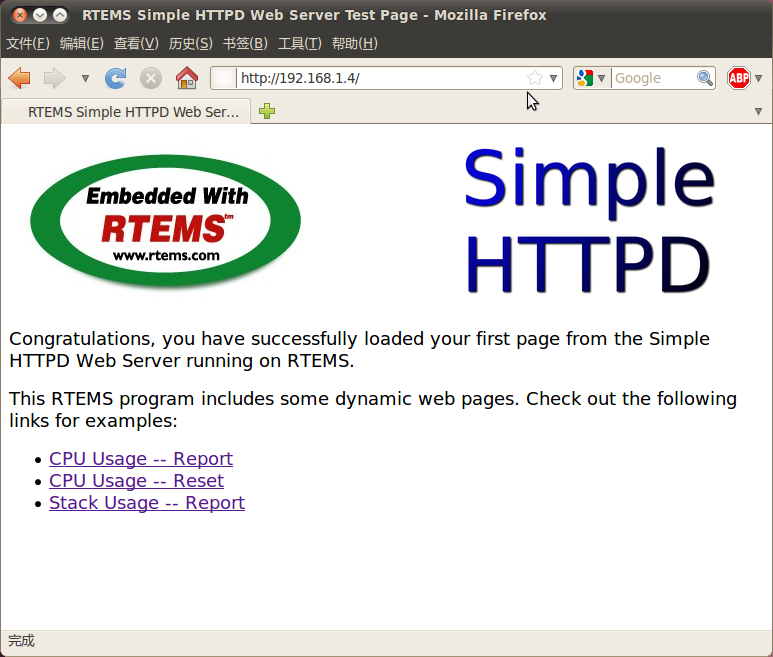Select the RTEMS Simple HTTPD Web Ser... tab
The height and width of the screenshot is (657, 773).
(x=126, y=112)
